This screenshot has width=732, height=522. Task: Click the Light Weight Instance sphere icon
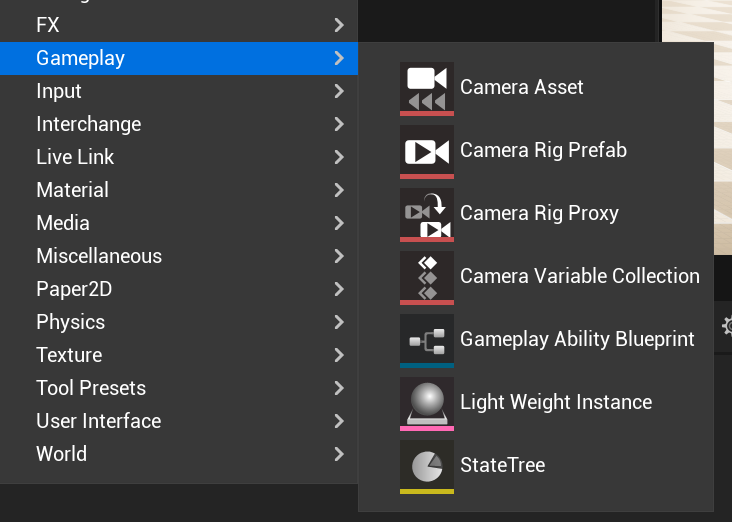pos(427,403)
